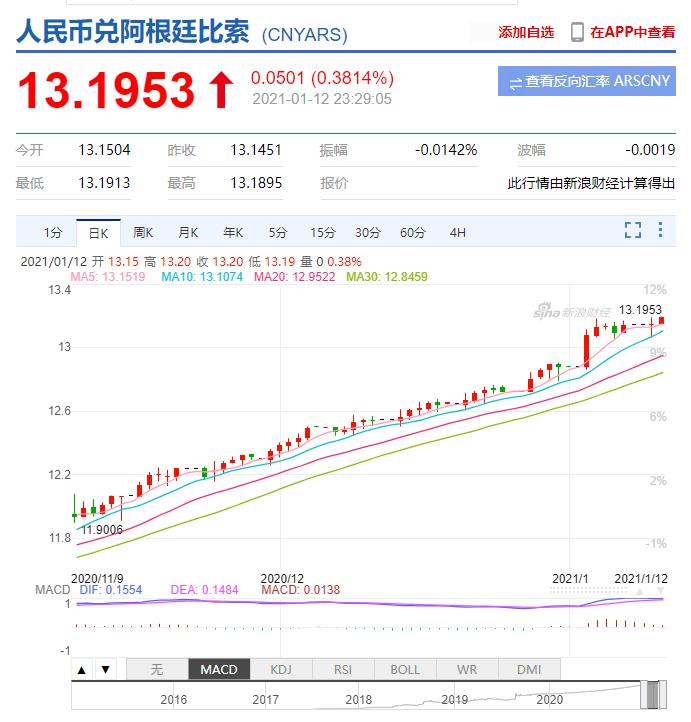Click the MA10: 13.1074 legend label
The height and width of the screenshot is (722, 691).
[x=202, y=277]
